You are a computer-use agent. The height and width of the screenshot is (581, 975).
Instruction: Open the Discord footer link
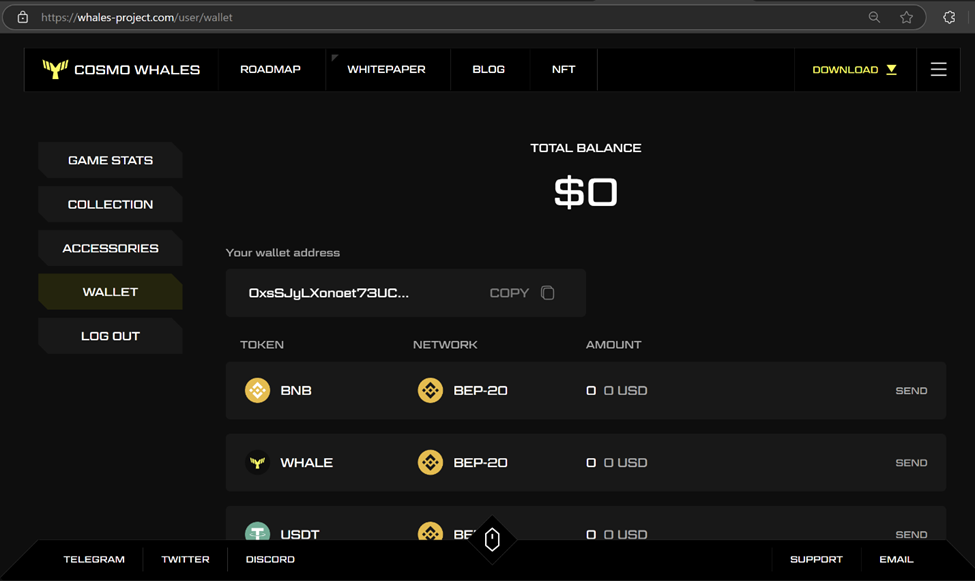[270, 559]
